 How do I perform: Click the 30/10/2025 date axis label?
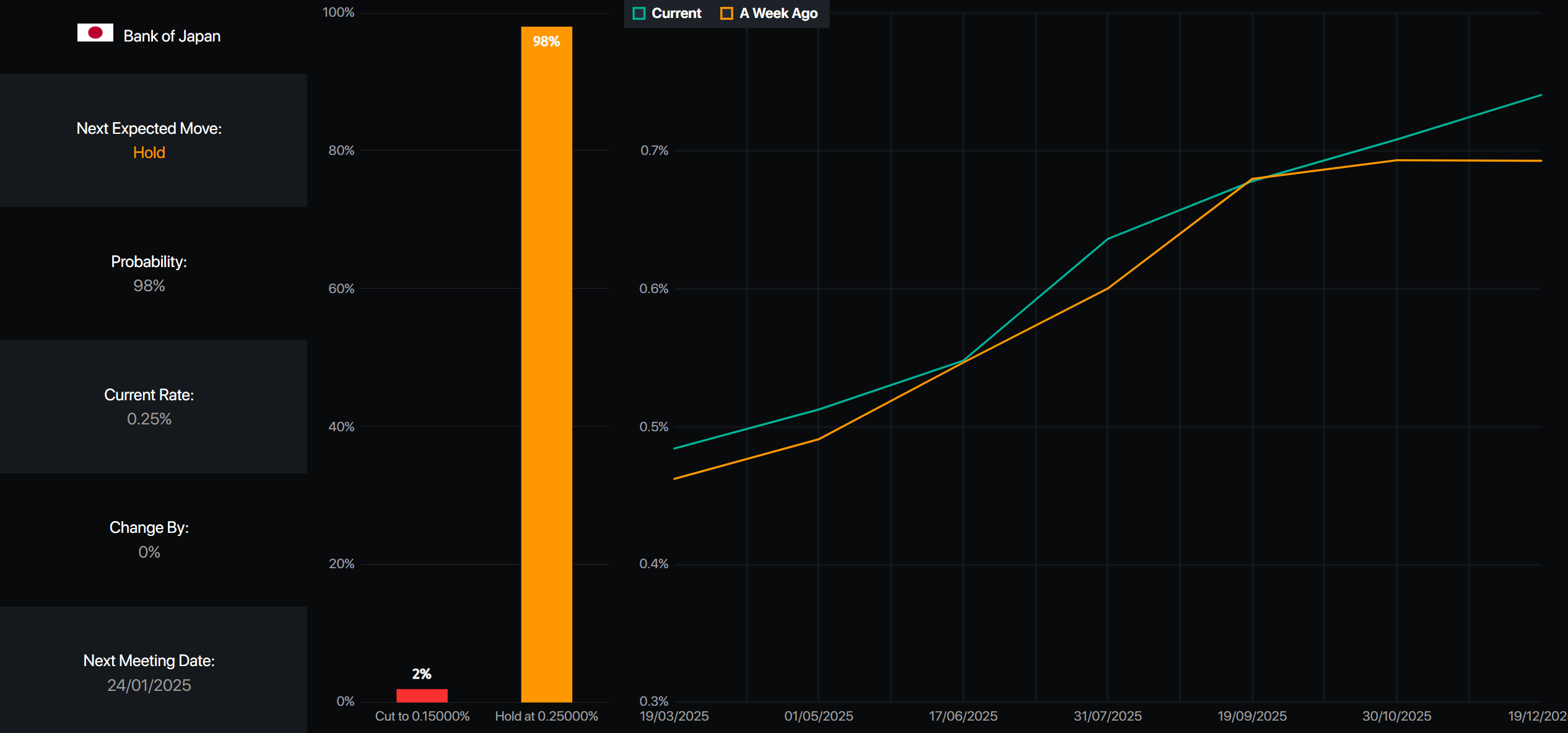(1396, 716)
